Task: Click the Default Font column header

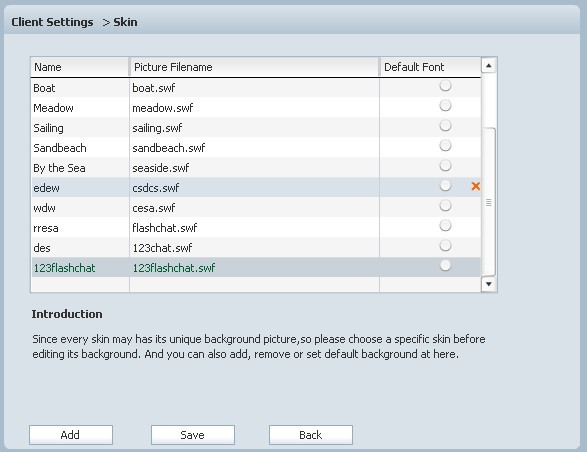Action: (x=430, y=67)
